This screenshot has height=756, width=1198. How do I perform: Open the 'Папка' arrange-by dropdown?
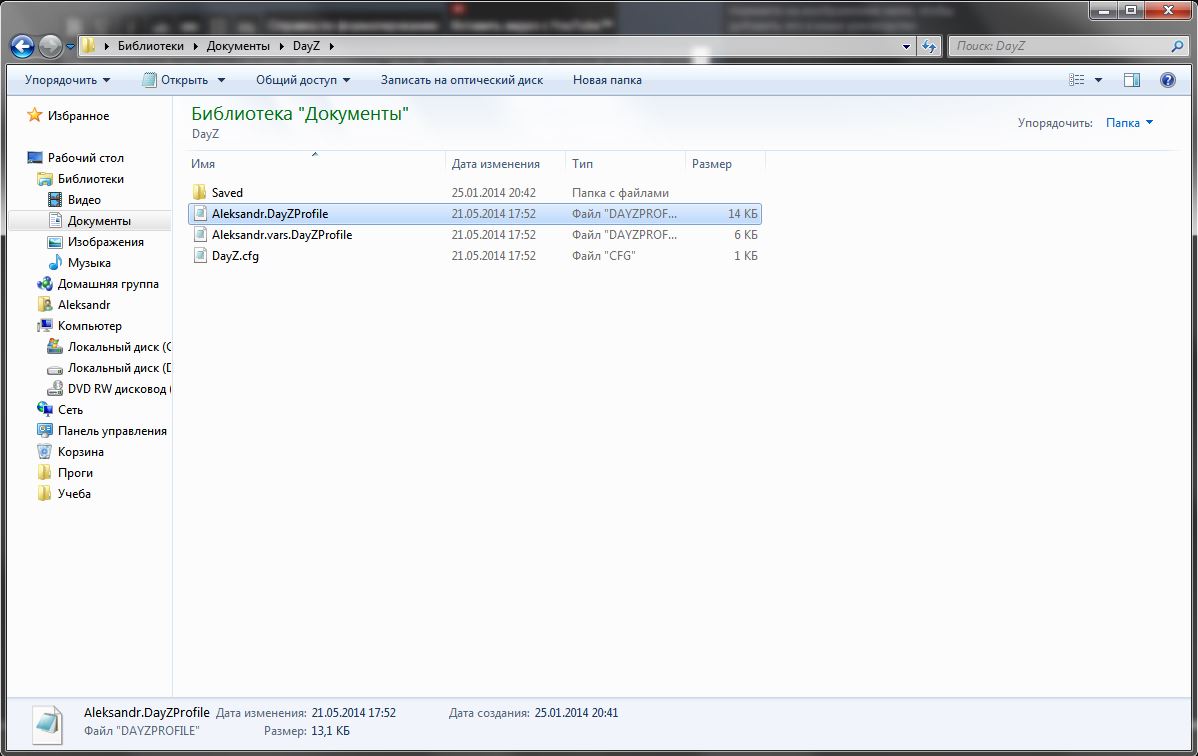1129,123
